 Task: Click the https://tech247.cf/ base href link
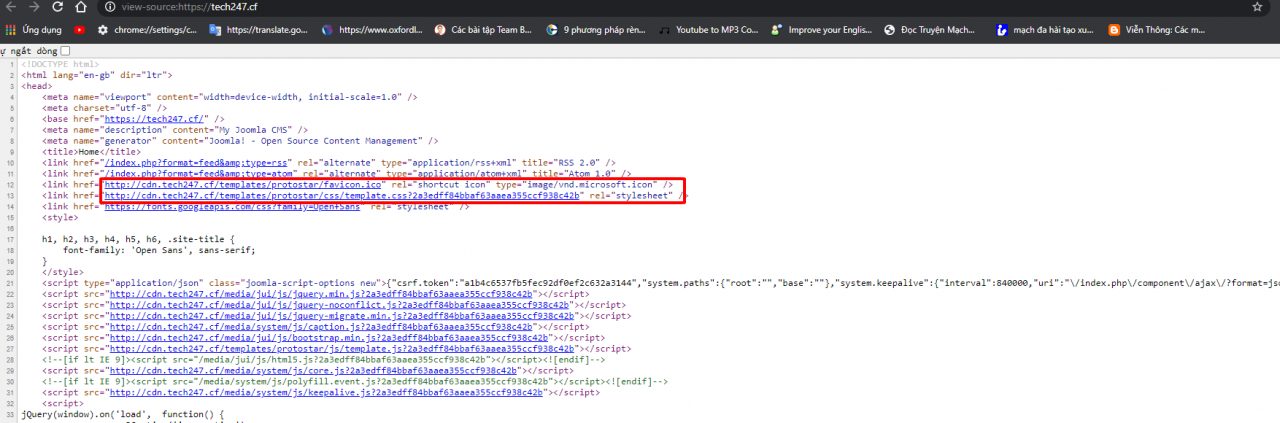pos(155,119)
